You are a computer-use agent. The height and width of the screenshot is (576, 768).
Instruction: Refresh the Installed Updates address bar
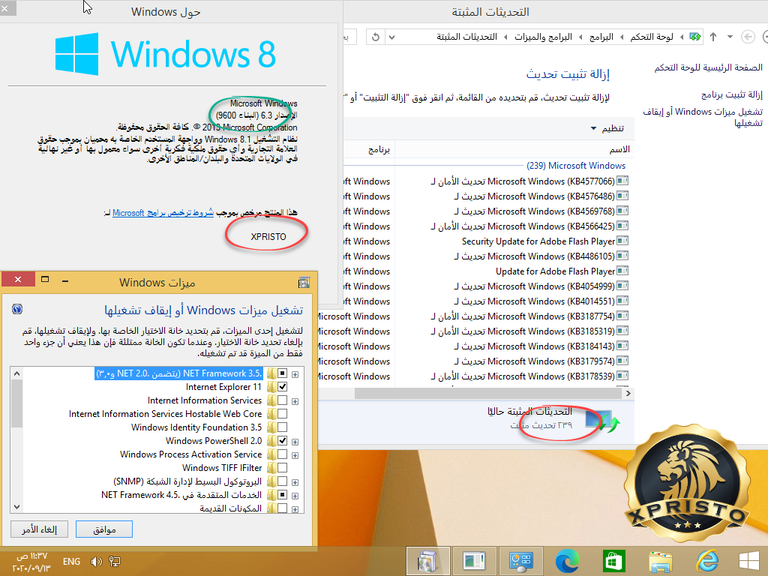coord(376,37)
